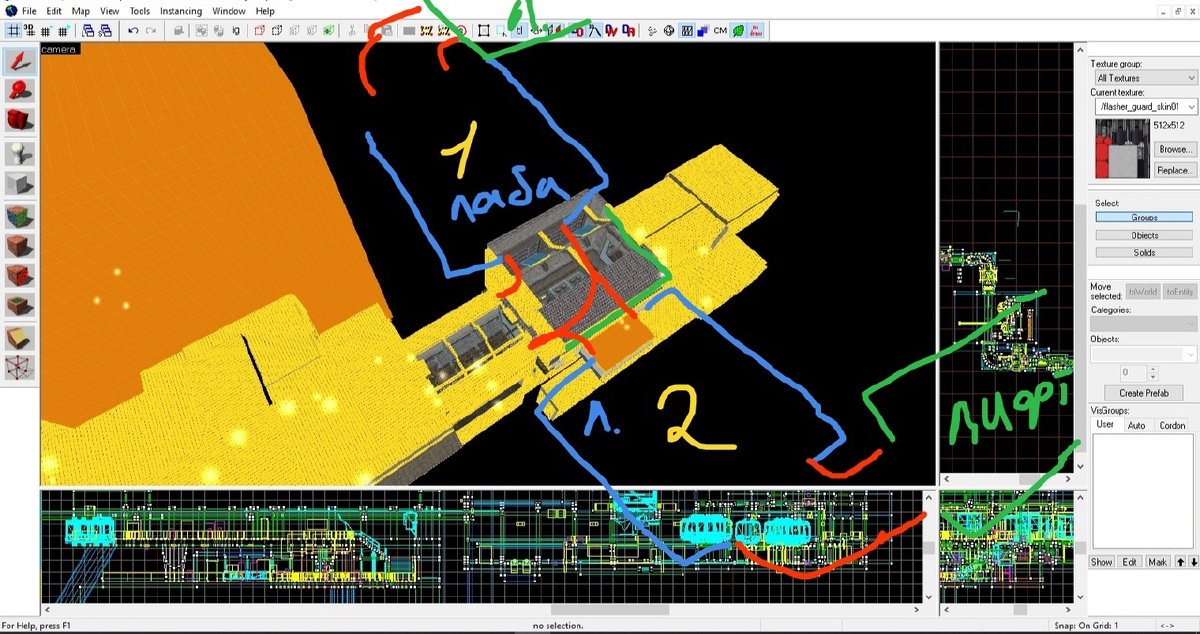The height and width of the screenshot is (634, 1200).
Task: Click the Browse... texture button
Action: [x=1174, y=149]
